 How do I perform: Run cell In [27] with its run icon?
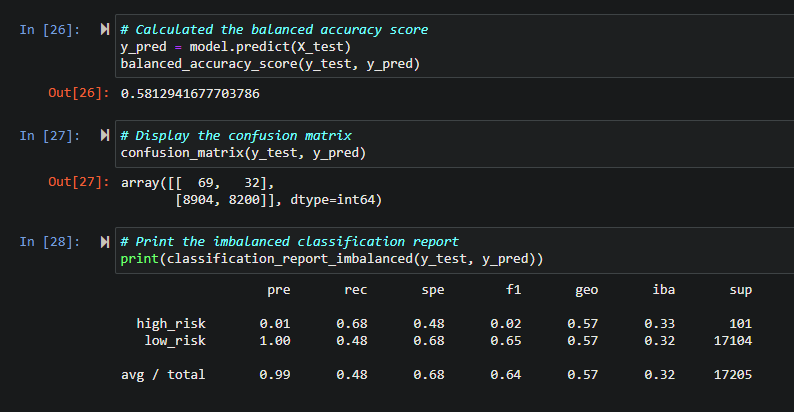click(105, 135)
